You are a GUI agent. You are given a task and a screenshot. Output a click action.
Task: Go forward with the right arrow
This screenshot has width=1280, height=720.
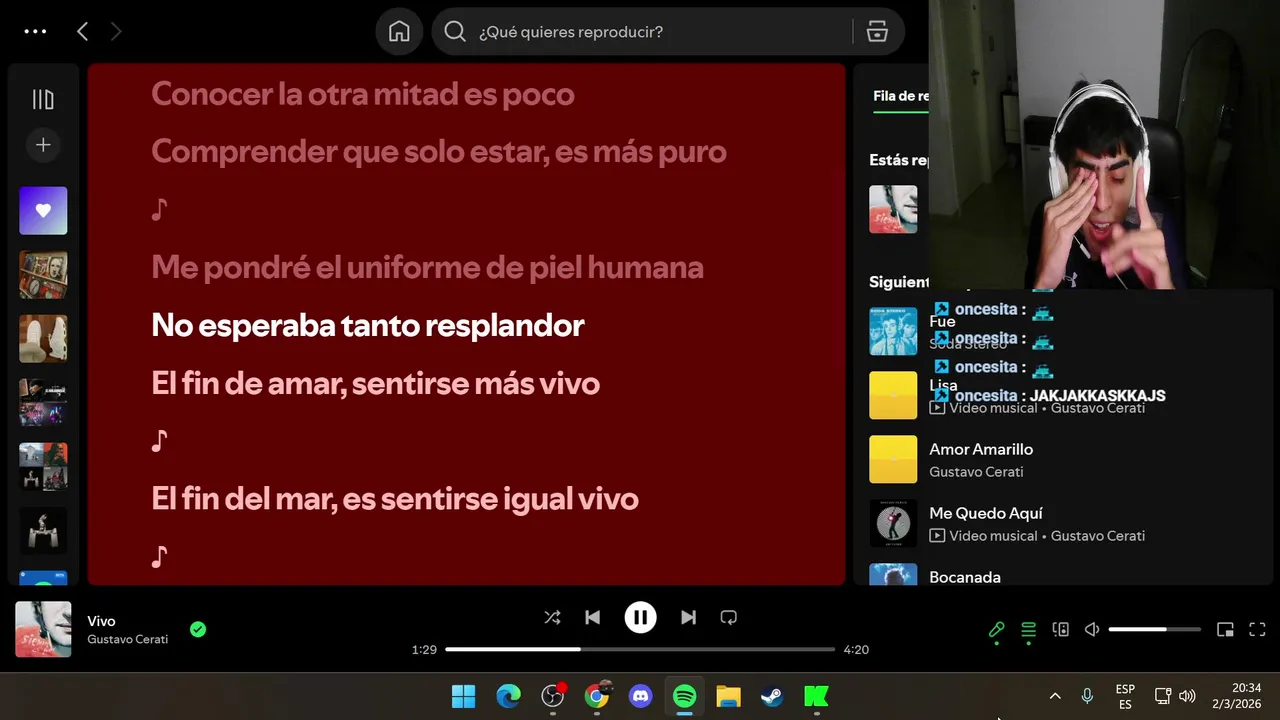pos(116,32)
